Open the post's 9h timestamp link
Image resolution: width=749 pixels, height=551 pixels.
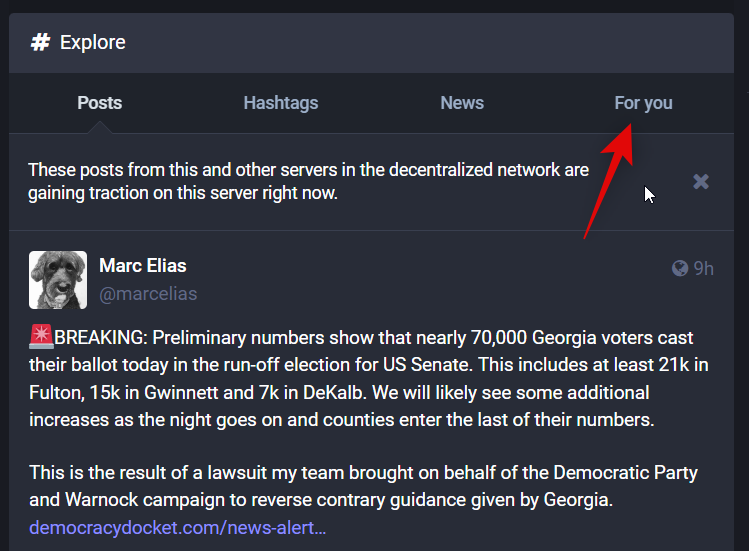(704, 268)
